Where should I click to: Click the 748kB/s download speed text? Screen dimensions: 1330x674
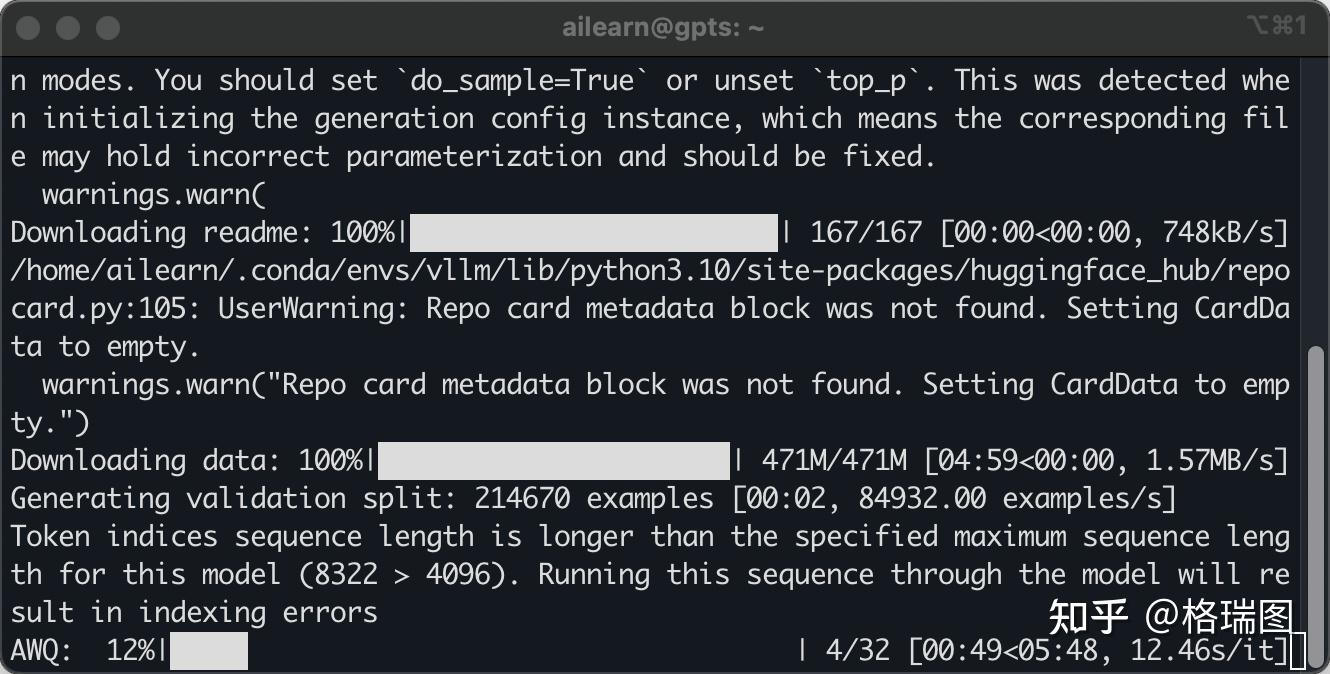pos(1217,232)
